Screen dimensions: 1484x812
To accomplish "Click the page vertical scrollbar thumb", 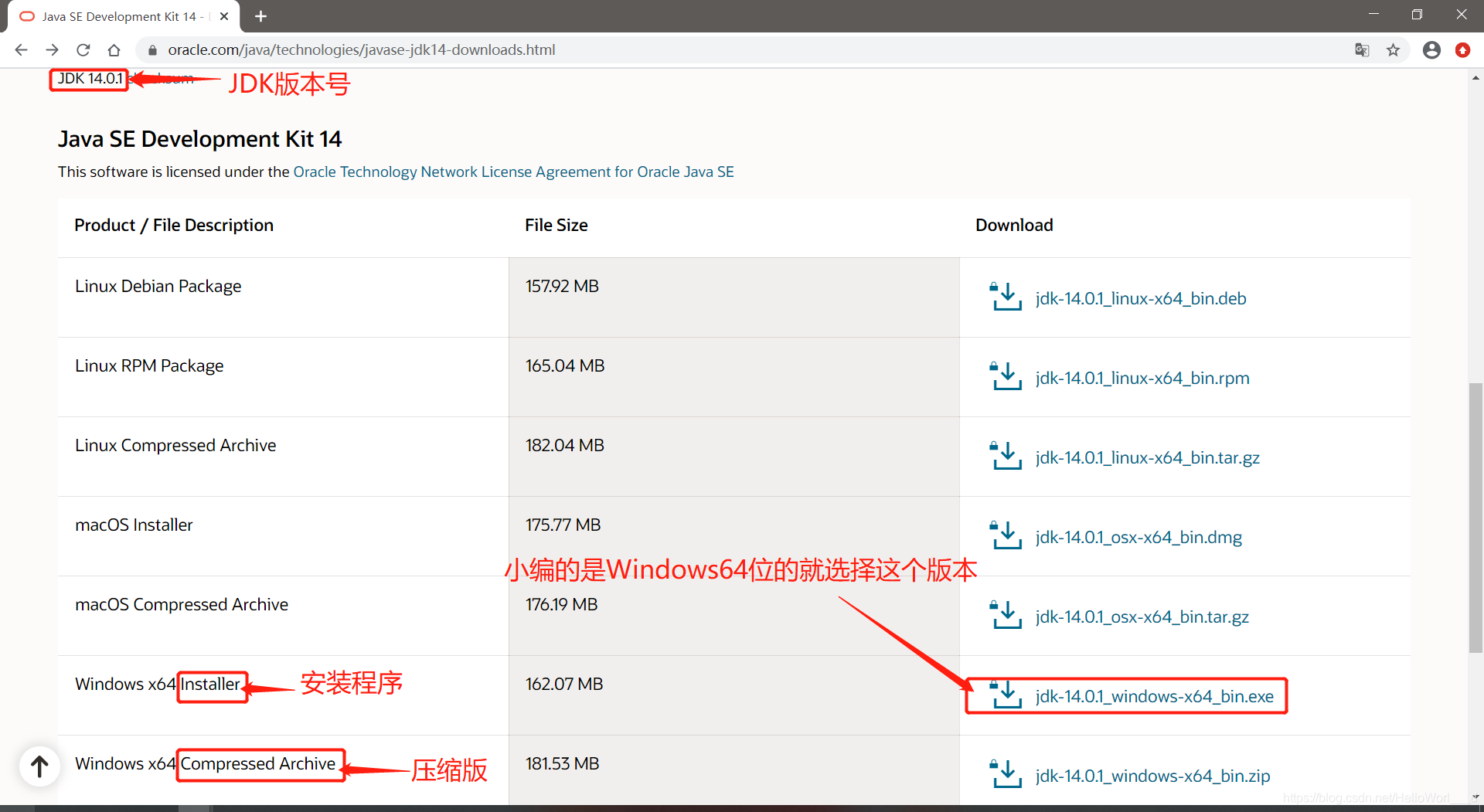I will pyautogui.click(x=1475, y=518).
